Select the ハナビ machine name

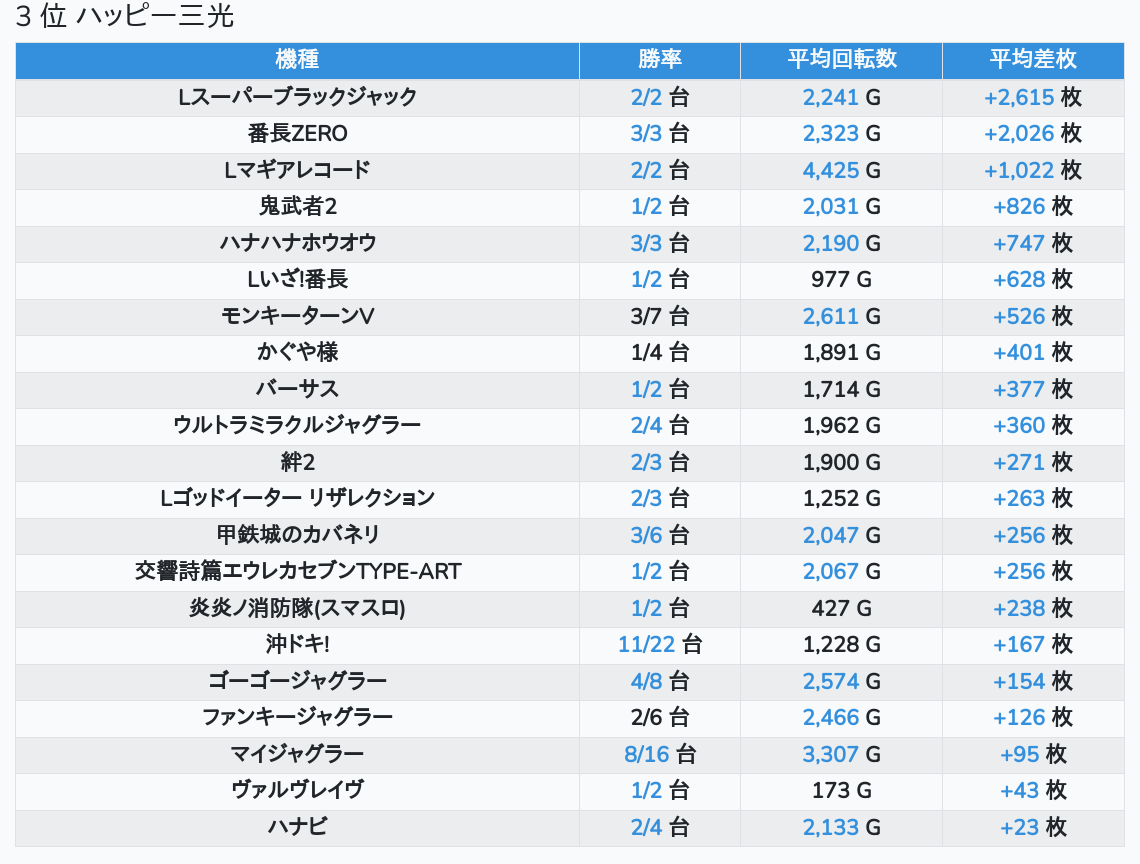coord(297,828)
